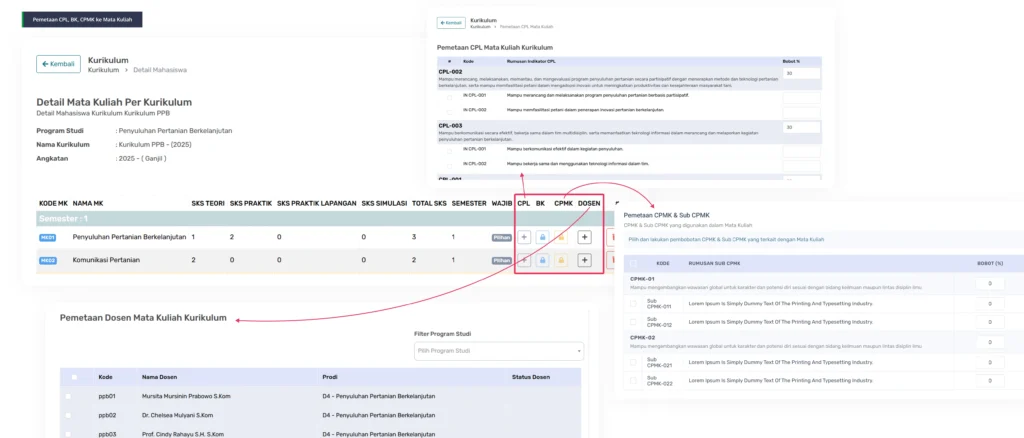
Task: Open the Pilih Program Studi dropdown
Action: click(499, 351)
